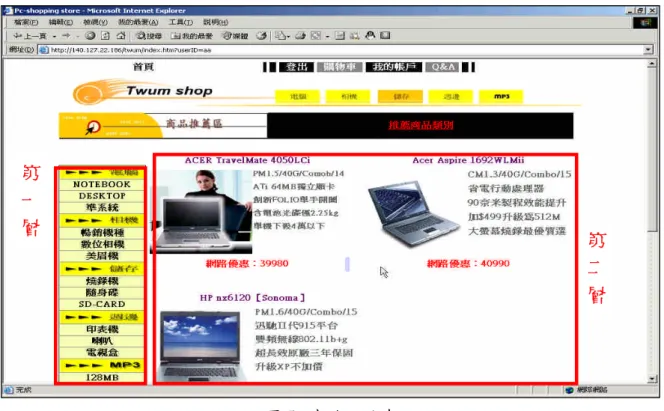
Task: Select the orange 儲存 category tab under the header
Action: (x=400, y=97)
